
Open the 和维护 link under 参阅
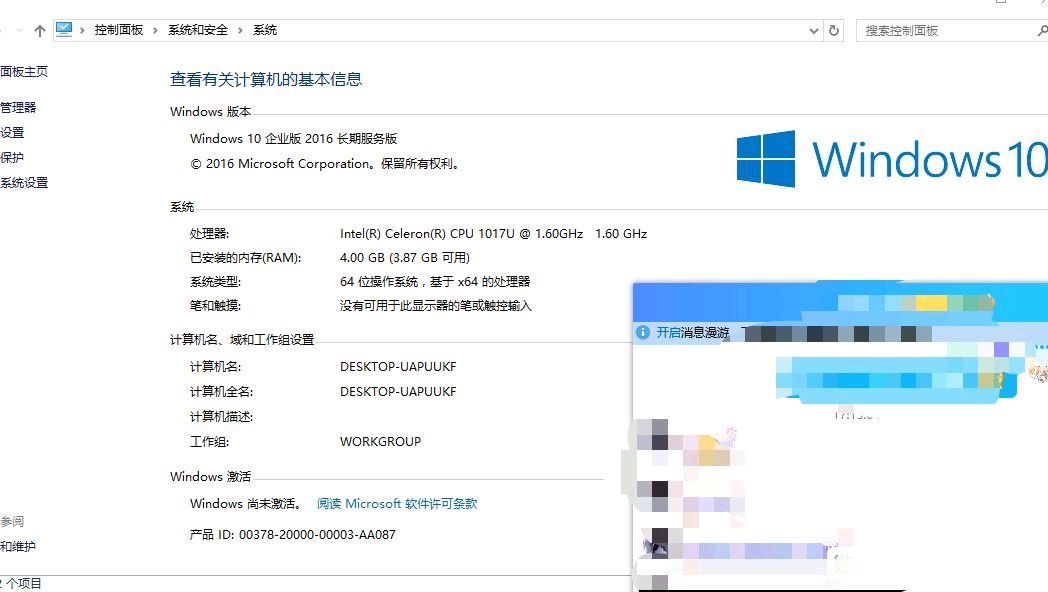pos(18,547)
